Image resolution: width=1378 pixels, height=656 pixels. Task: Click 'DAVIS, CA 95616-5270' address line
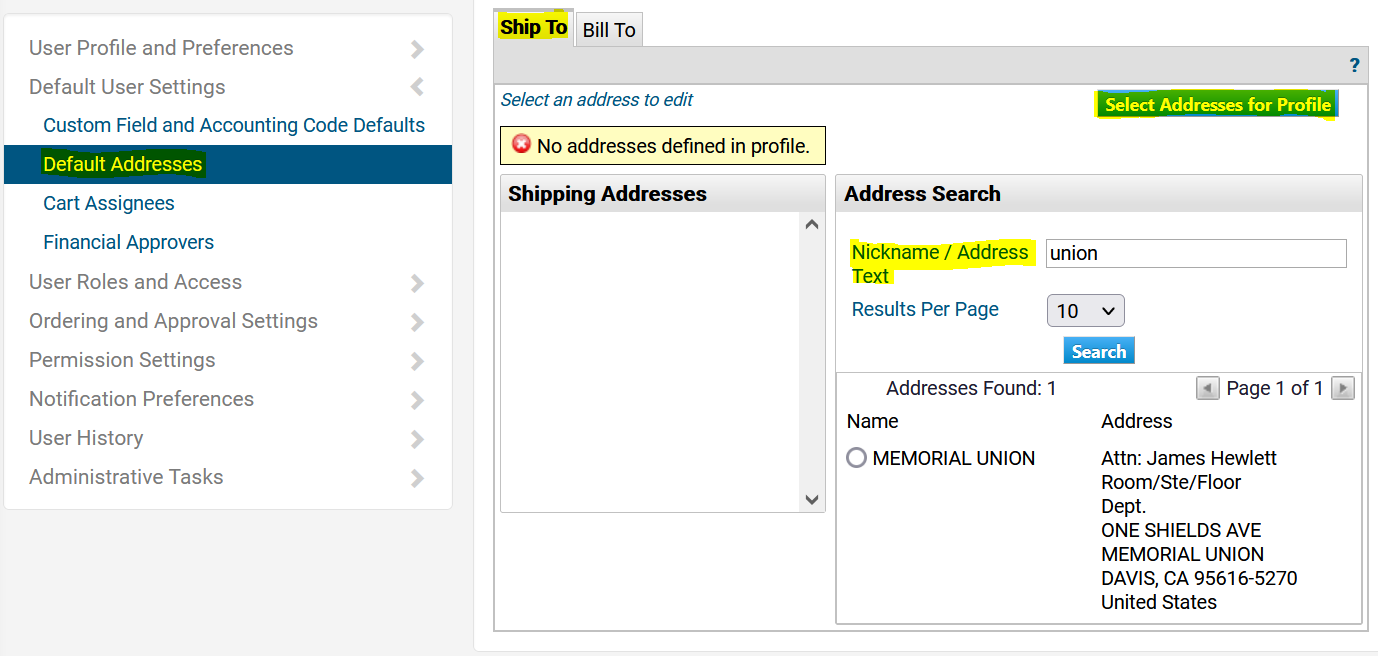(1199, 578)
